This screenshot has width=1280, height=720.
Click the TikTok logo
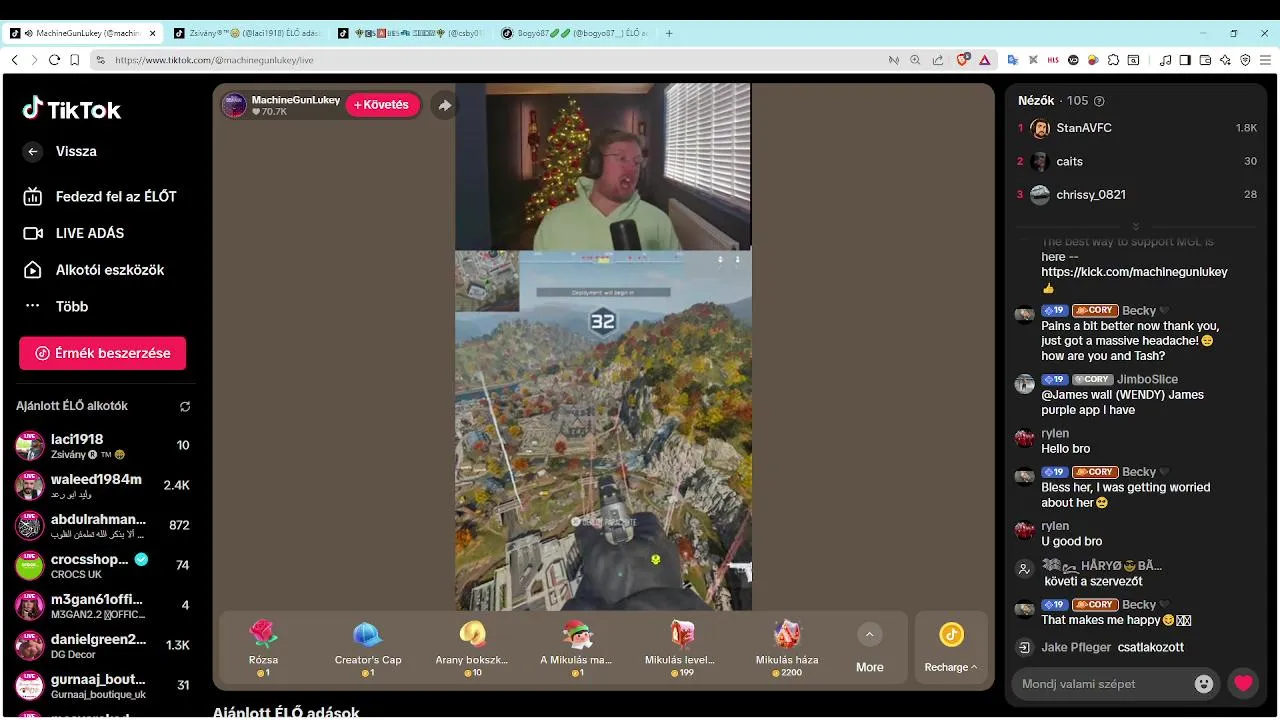point(72,109)
